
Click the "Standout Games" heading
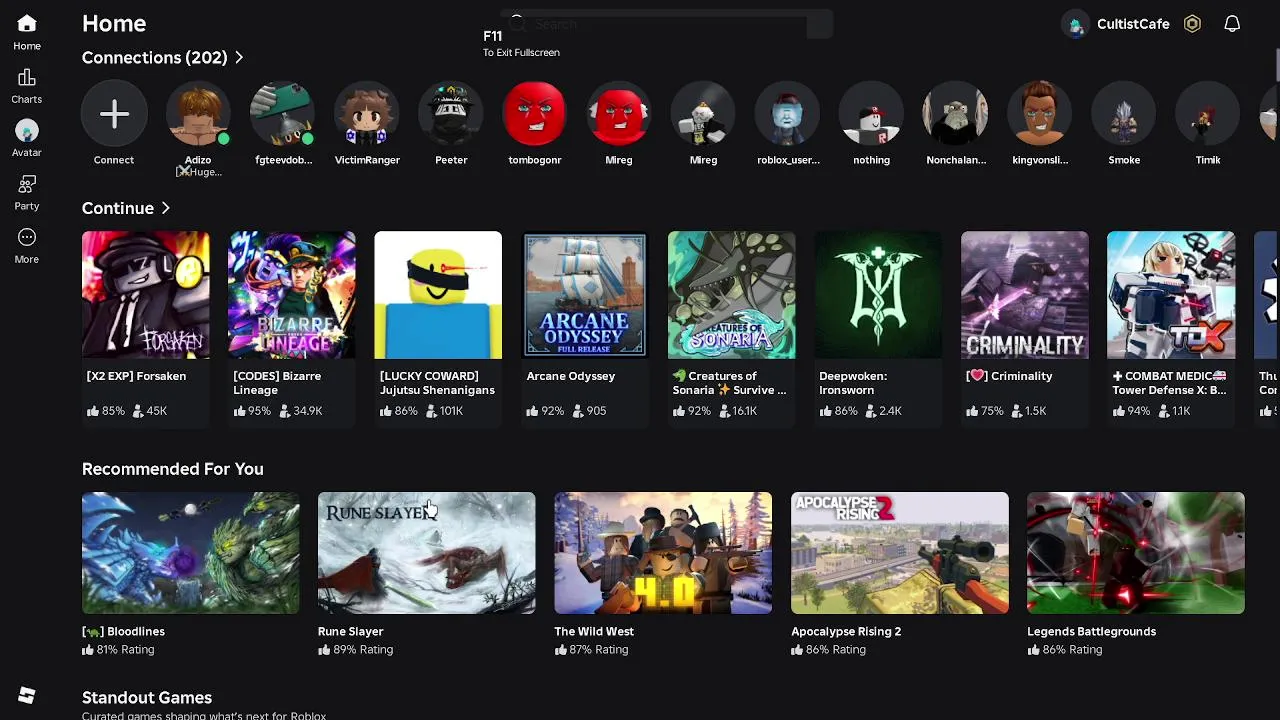click(147, 698)
